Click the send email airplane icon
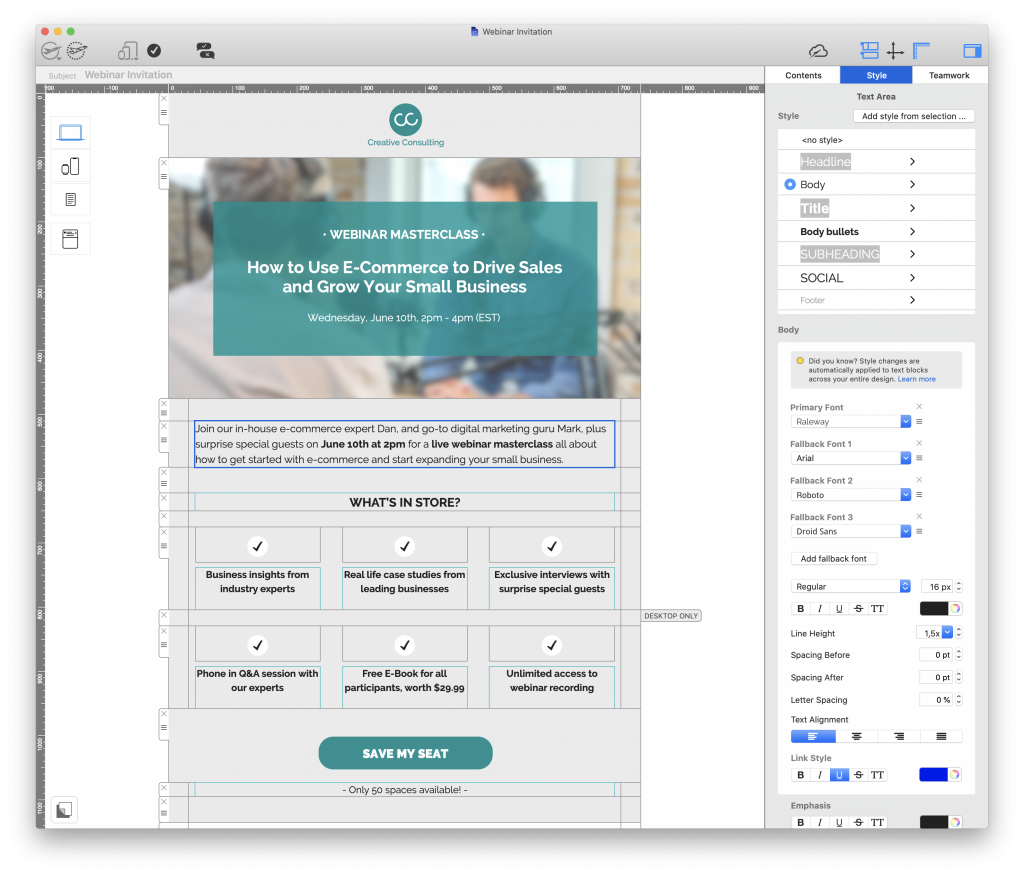This screenshot has width=1024, height=876. [x=50, y=50]
